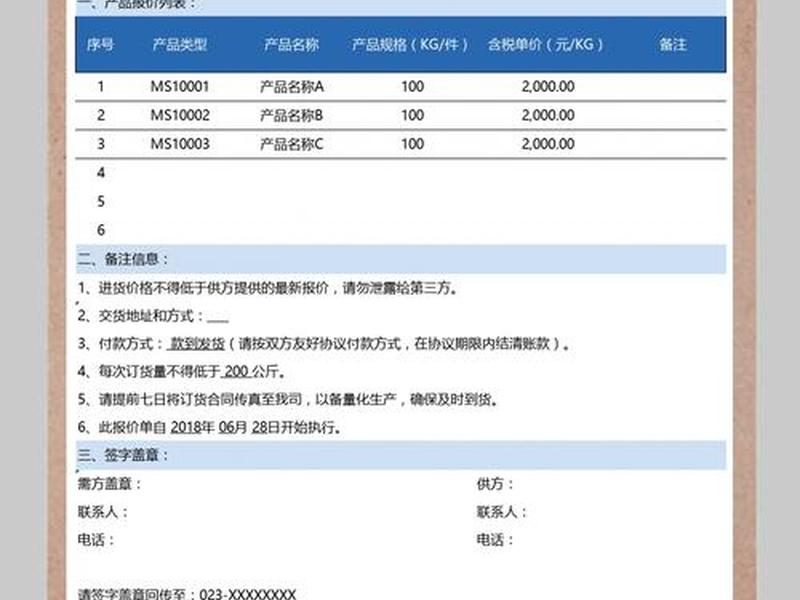Click the 电话 label on the supplier side
800x600 pixels.
[495, 540]
